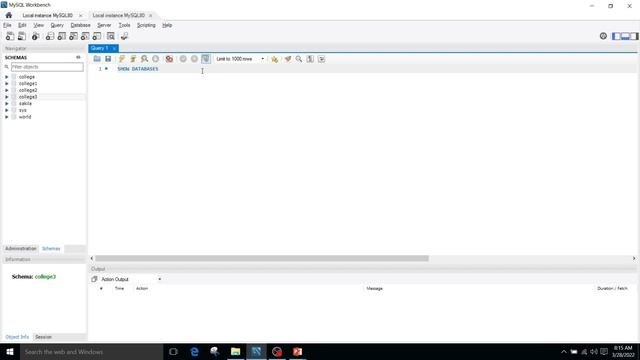
Task: Select the Schemas navigator tab
Action: click(x=51, y=249)
